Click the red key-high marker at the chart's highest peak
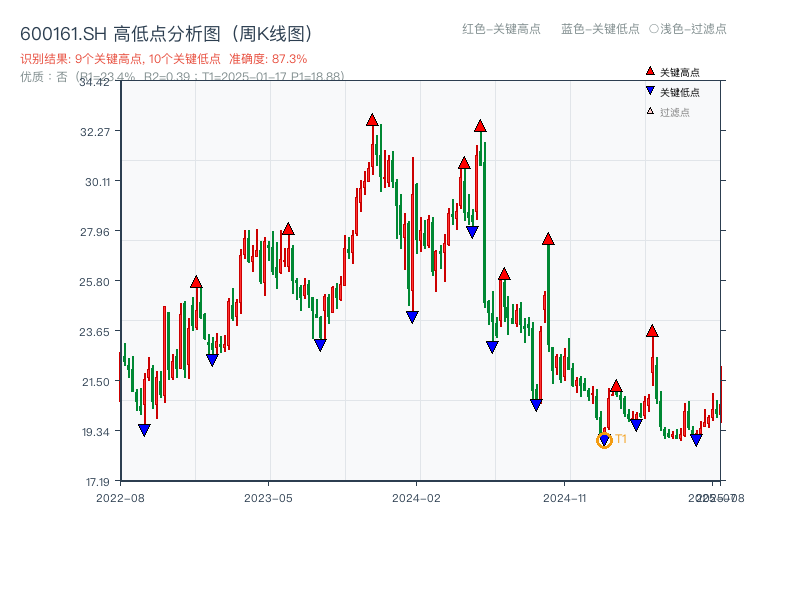Screen dimensions: 800x600 [x=372, y=118]
